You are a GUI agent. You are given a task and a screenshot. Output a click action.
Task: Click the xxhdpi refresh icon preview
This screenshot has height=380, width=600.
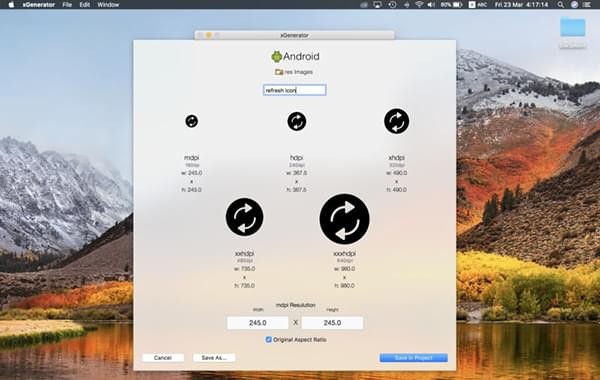coord(245,217)
